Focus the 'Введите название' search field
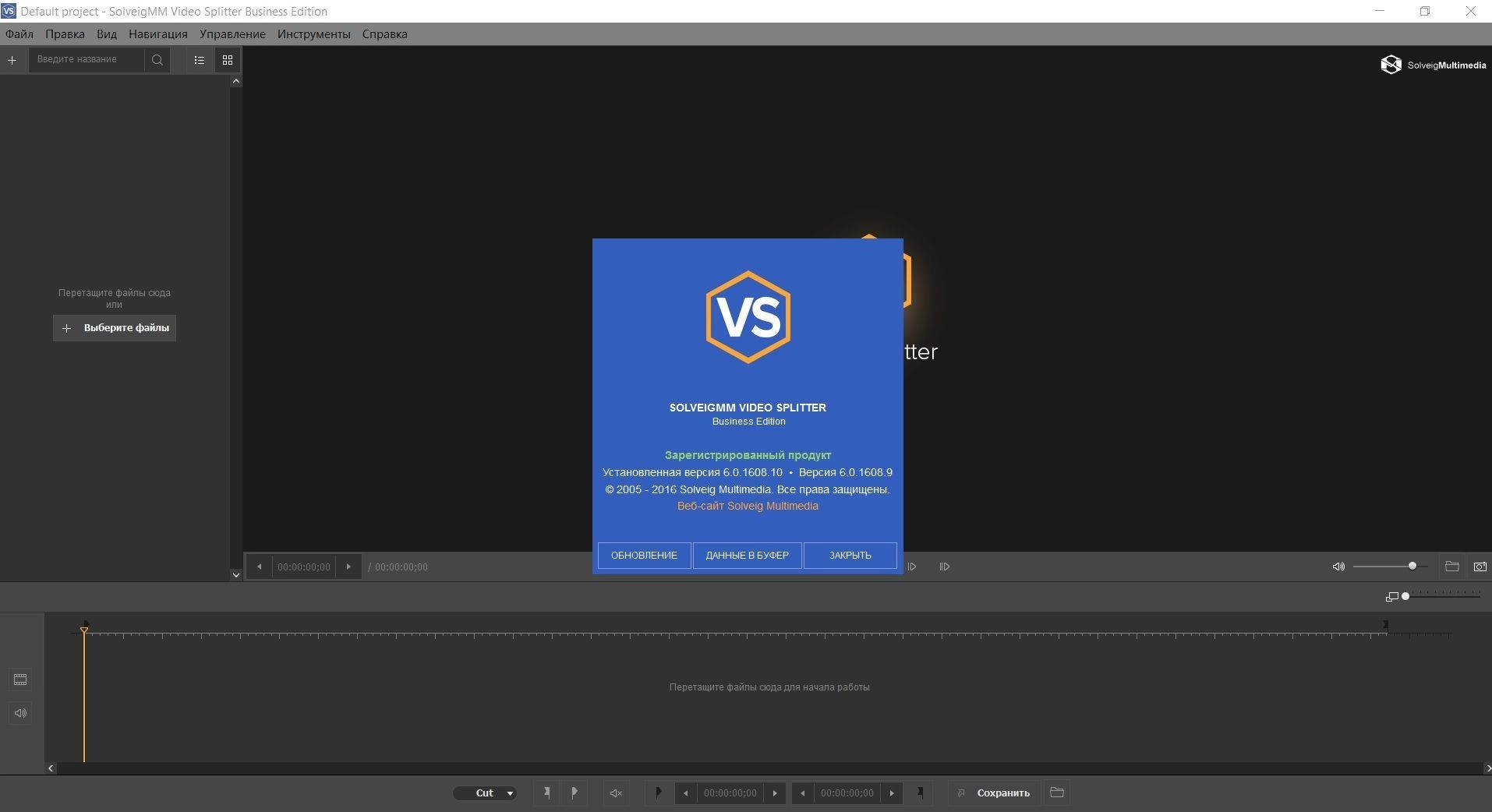The image size is (1492, 812). 87,60
